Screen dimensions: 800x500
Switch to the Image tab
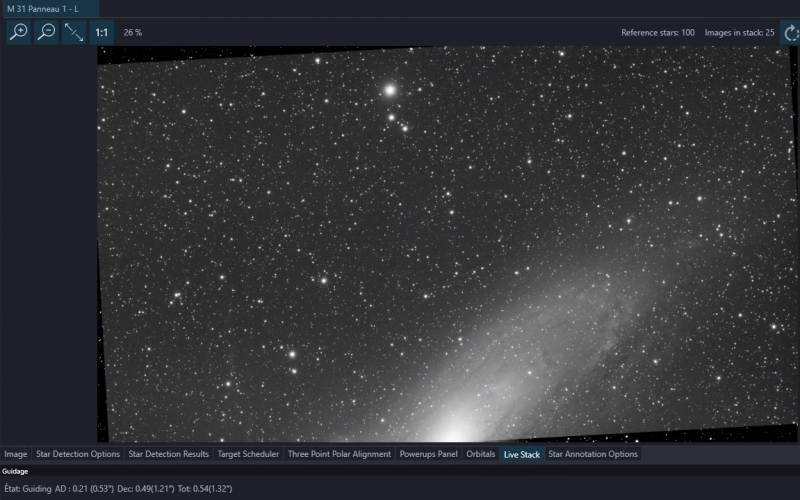(16, 454)
